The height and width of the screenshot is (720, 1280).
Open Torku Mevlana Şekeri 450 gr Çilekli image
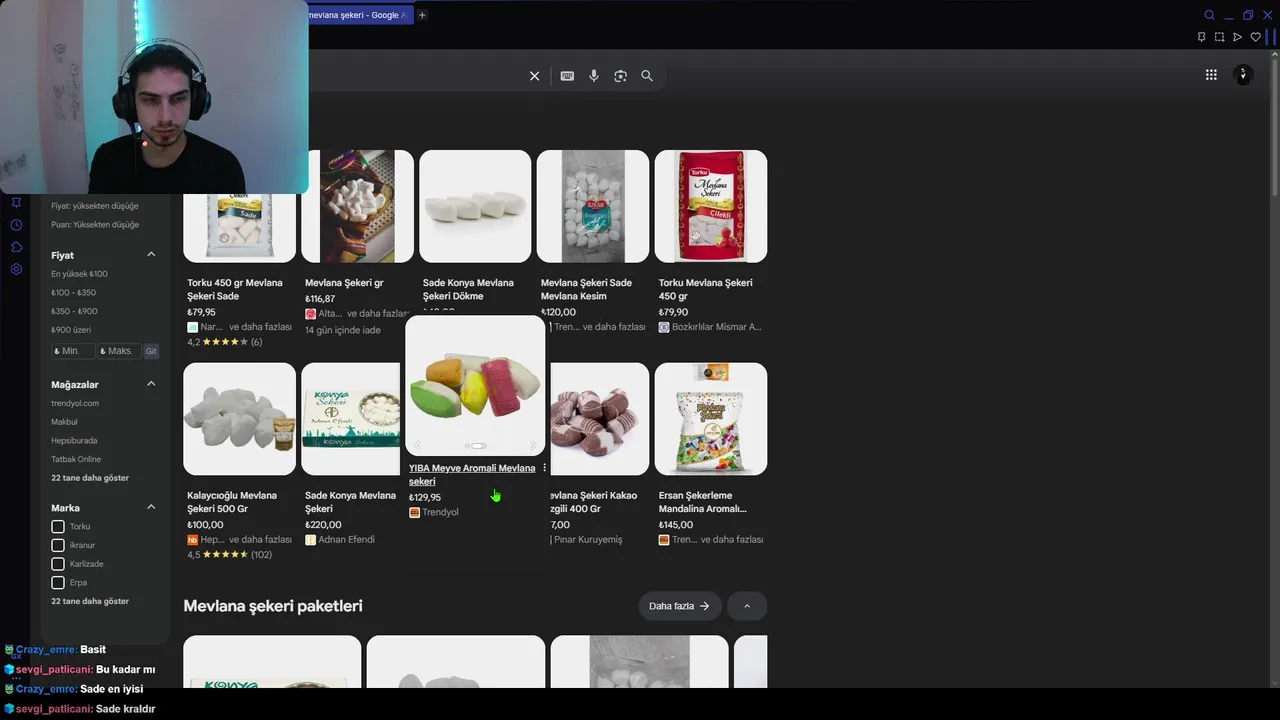click(711, 206)
